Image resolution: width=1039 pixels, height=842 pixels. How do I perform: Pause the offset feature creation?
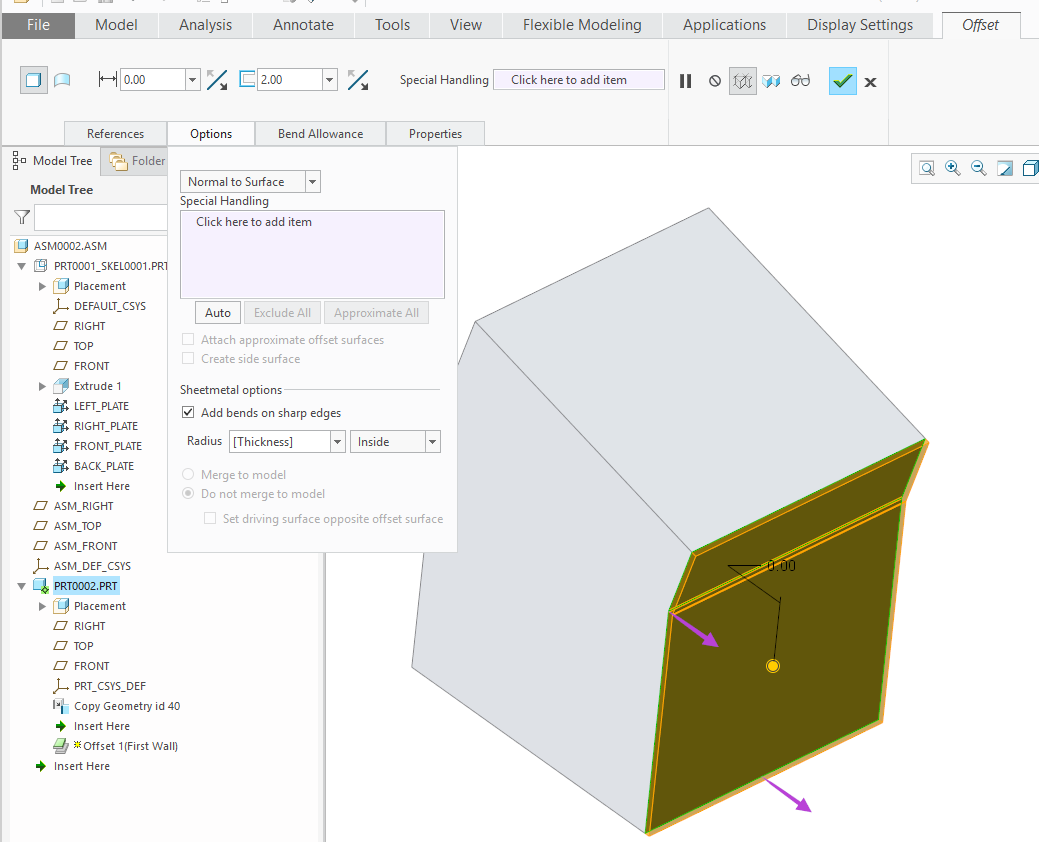(x=685, y=80)
